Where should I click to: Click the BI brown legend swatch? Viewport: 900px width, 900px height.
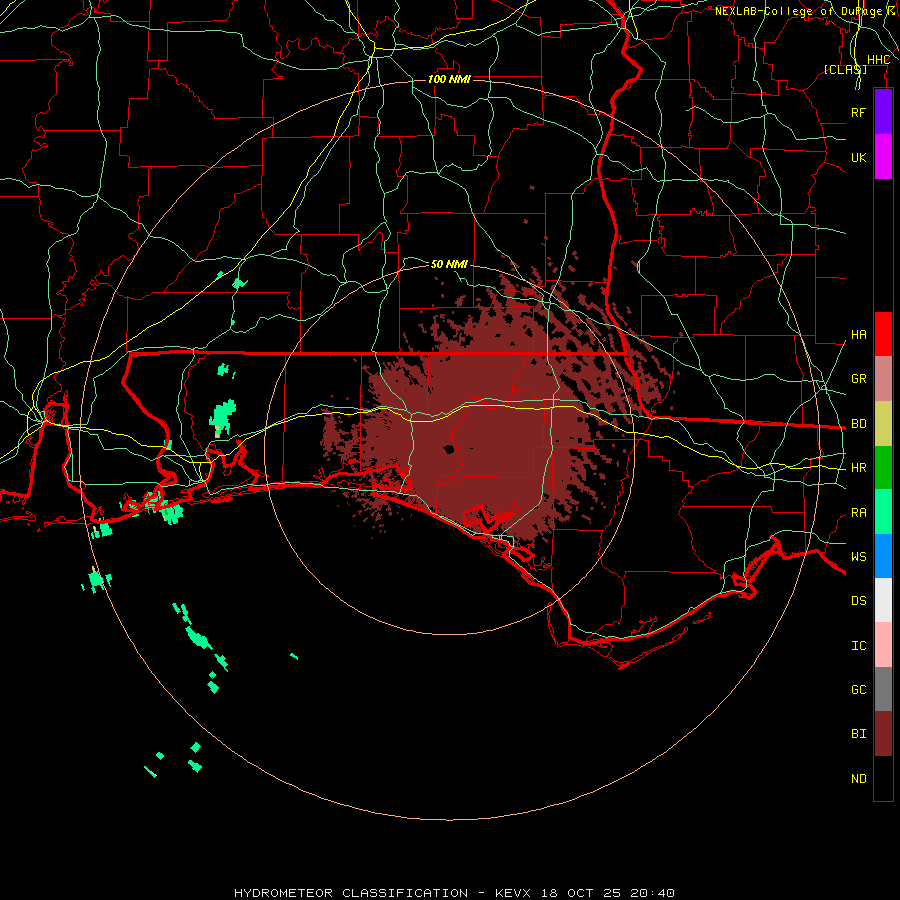883,734
